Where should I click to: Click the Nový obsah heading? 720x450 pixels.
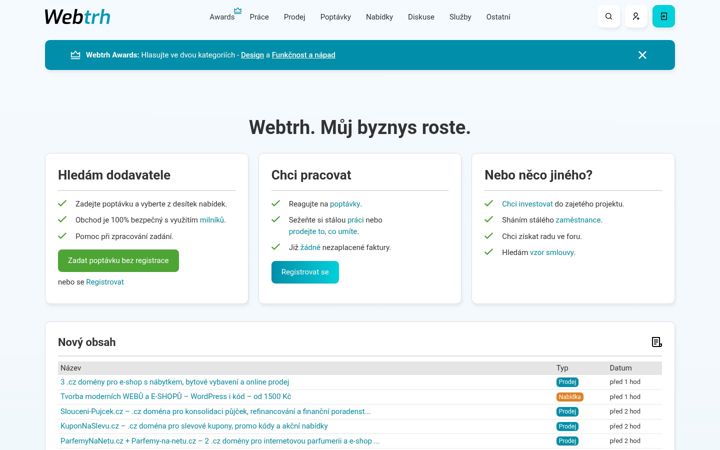pos(87,343)
